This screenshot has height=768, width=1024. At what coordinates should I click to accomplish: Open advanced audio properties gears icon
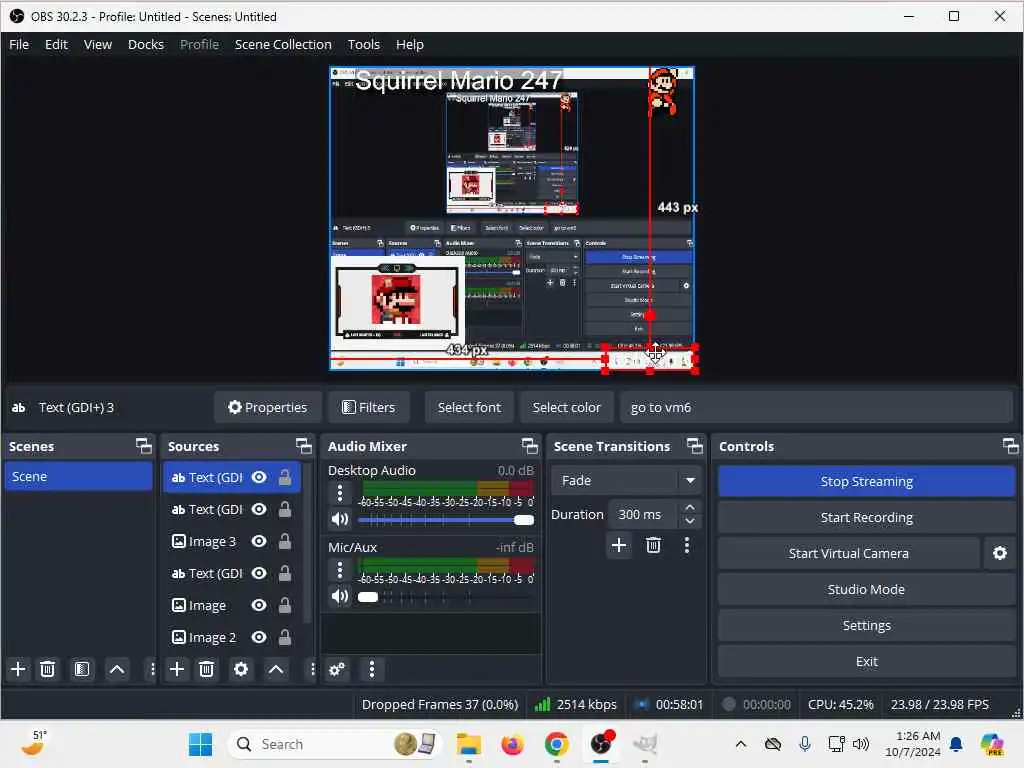(337, 669)
